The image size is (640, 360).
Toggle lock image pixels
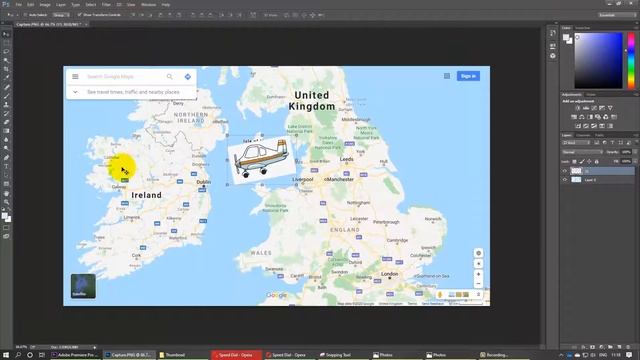tap(582, 162)
